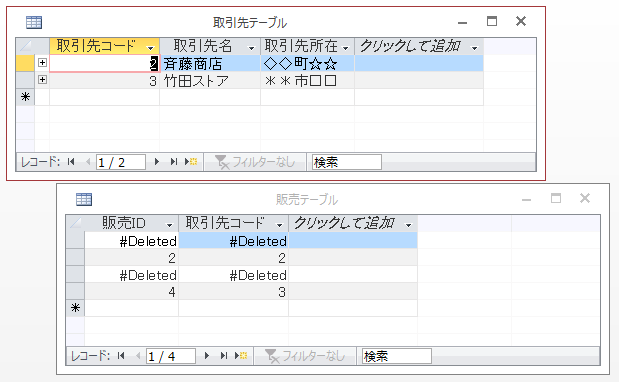This screenshot has width=619, height=382.
Task: Expand subdatasheet for 竹田ストア row
Action: 42,80
